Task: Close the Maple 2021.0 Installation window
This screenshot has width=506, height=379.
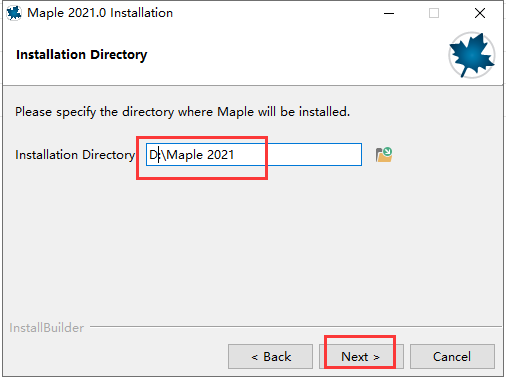Action: pos(480,13)
